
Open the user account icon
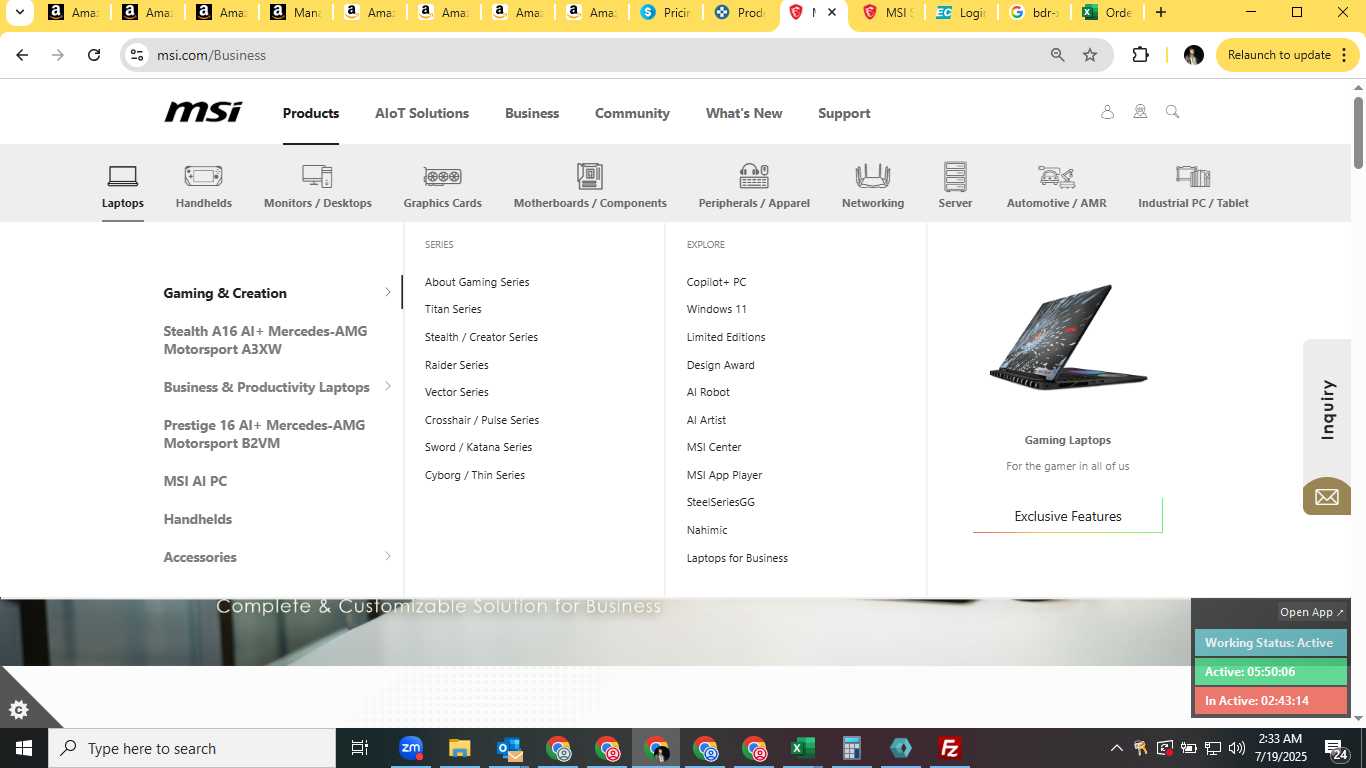coord(1107,112)
